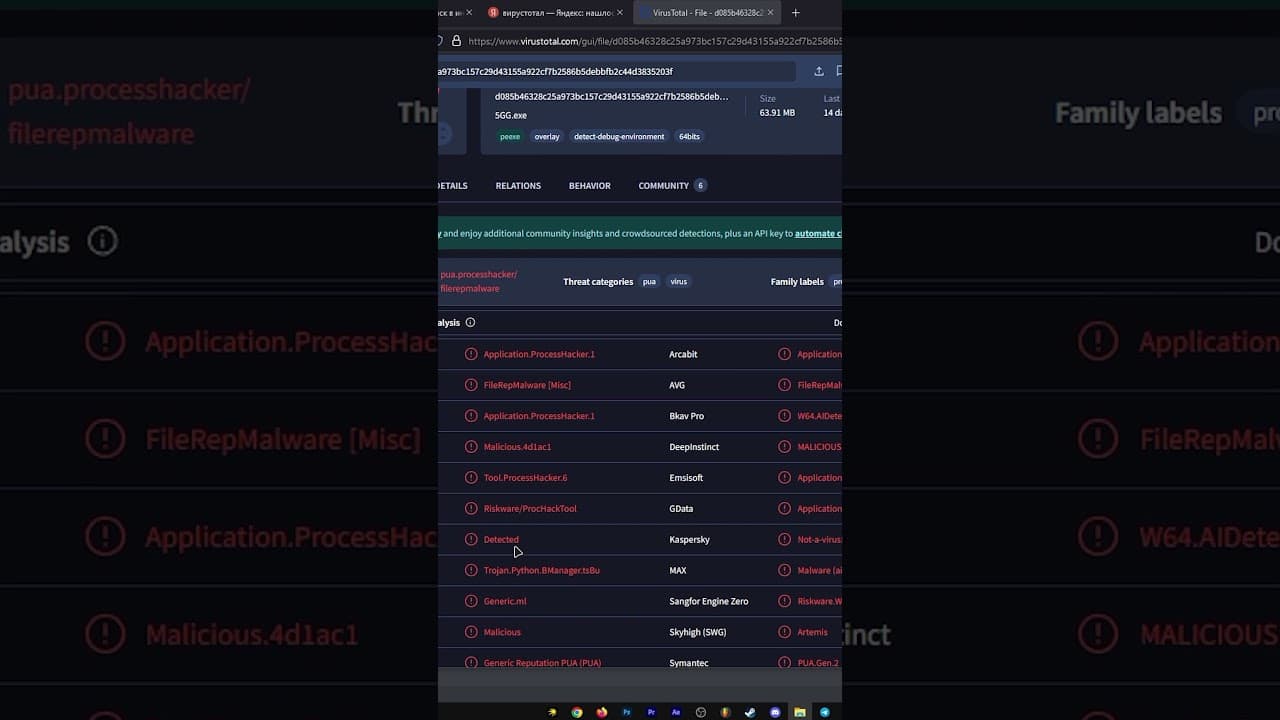
Task: Click the Emsisoft vendor name
Action: [x=686, y=478]
